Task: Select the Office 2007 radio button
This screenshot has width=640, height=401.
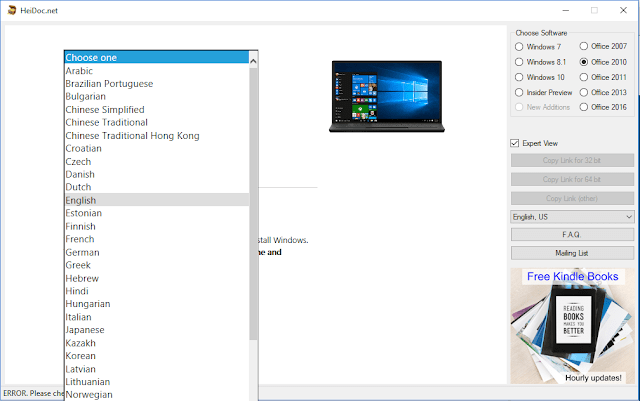Action: coord(584,46)
